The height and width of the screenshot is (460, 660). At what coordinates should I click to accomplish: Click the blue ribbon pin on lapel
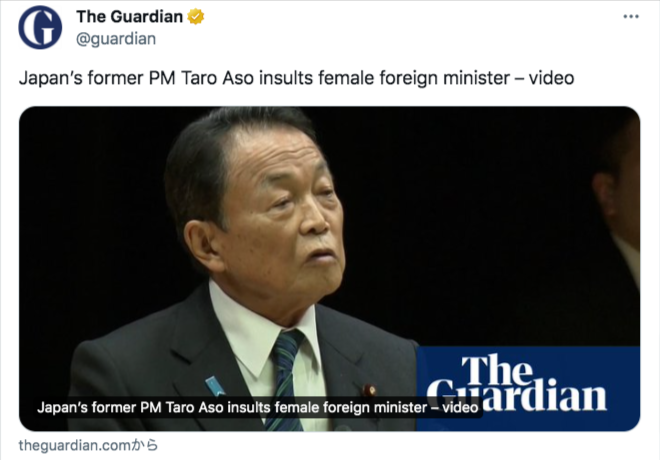click(x=215, y=386)
